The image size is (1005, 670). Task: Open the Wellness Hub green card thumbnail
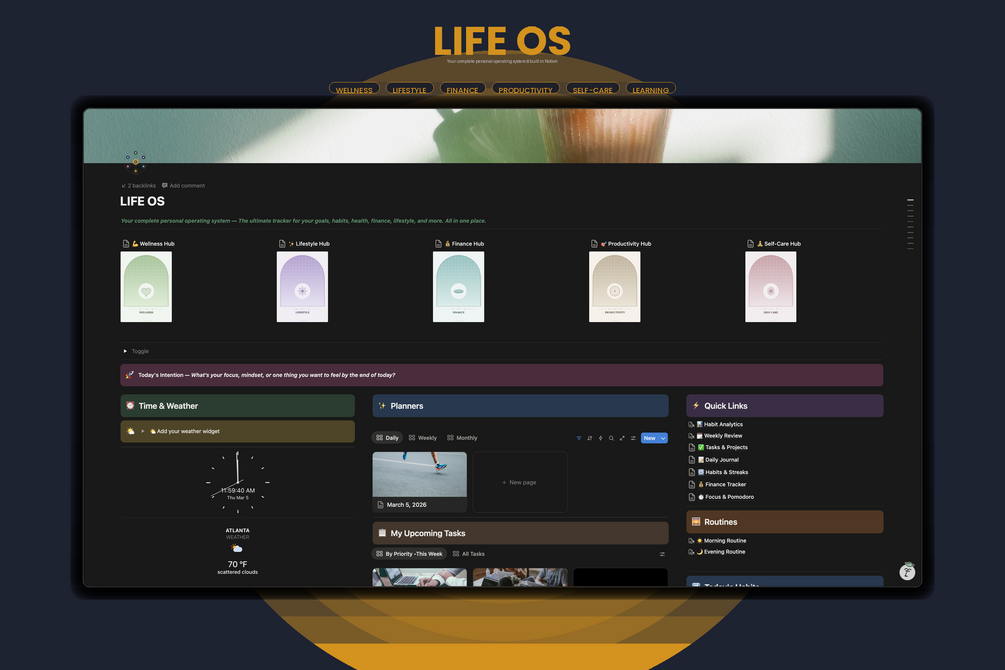click(146, 287)
